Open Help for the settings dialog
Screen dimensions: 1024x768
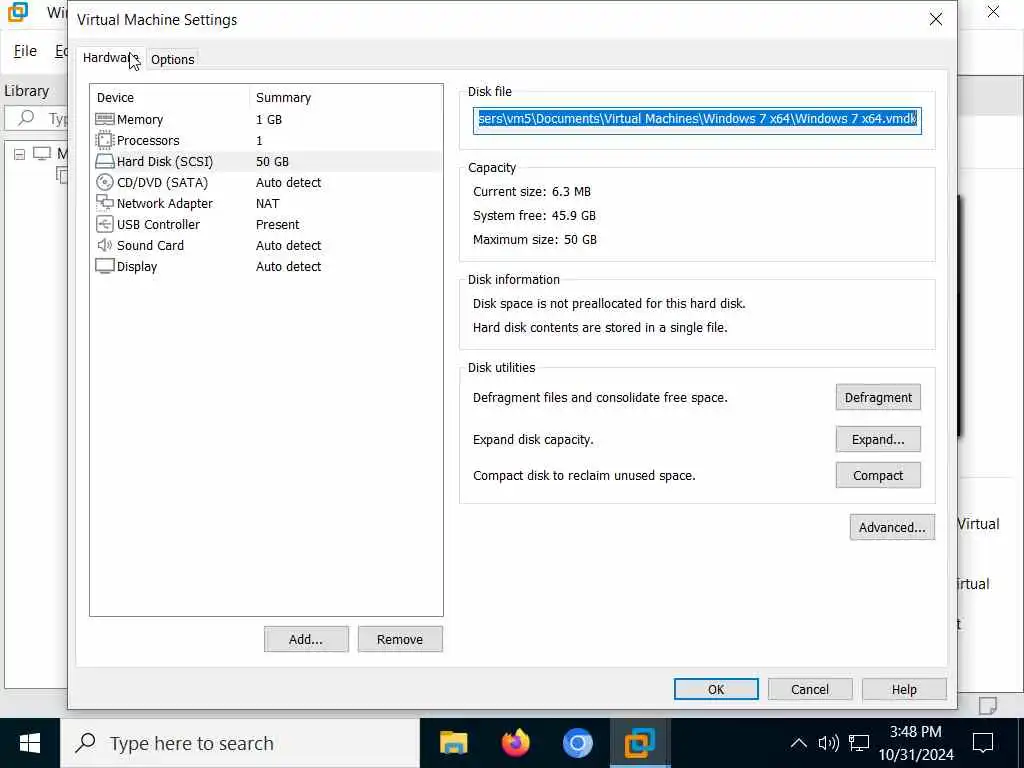(904, 689)
